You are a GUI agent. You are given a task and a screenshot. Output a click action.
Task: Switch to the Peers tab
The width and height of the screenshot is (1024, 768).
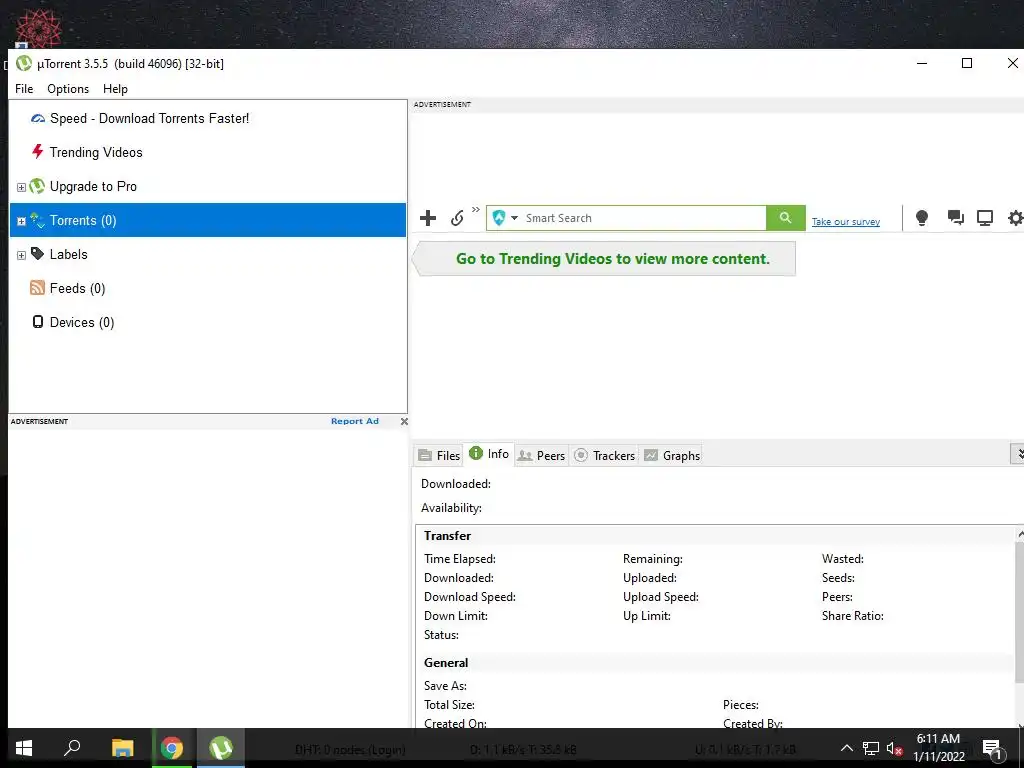(541, 455)
